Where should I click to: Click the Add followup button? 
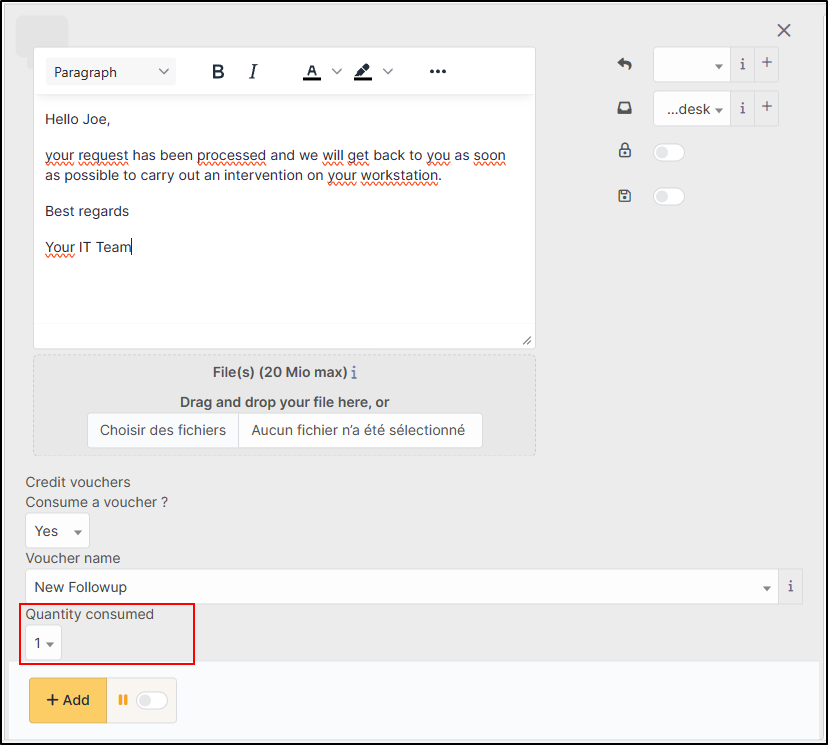pos(68,700)
